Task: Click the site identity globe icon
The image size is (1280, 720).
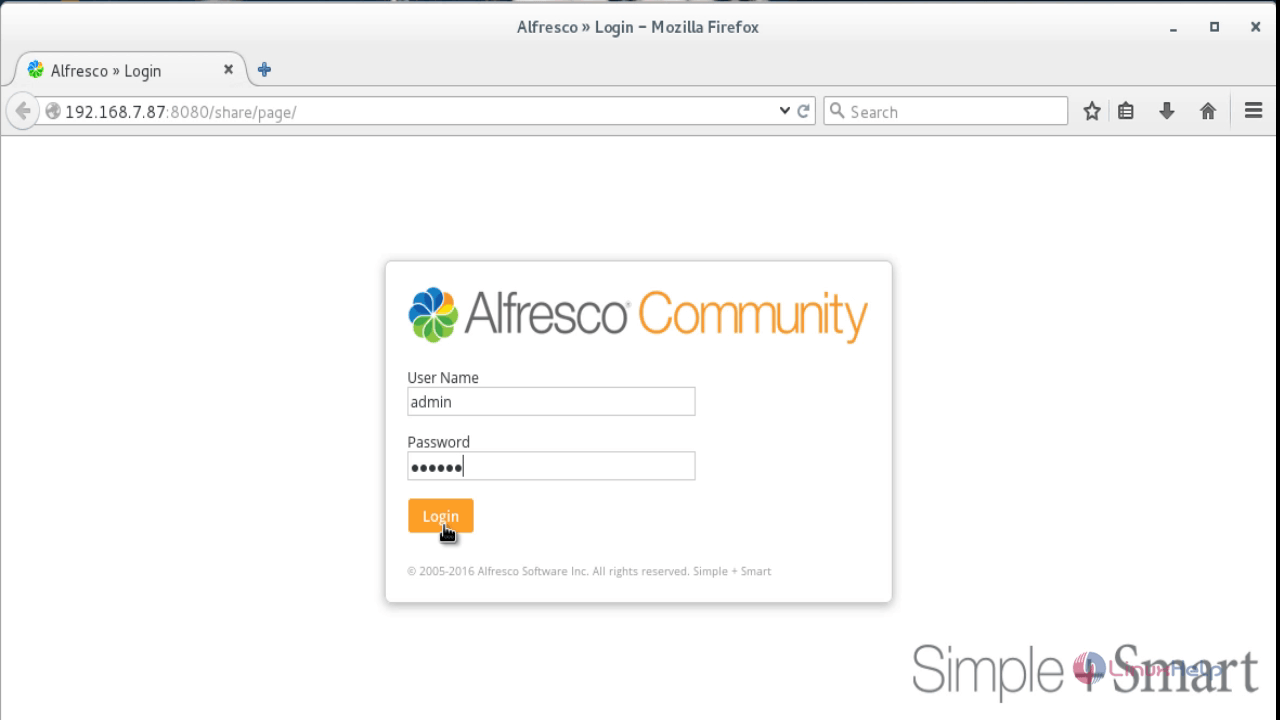Action: click(x=53, y=112)
